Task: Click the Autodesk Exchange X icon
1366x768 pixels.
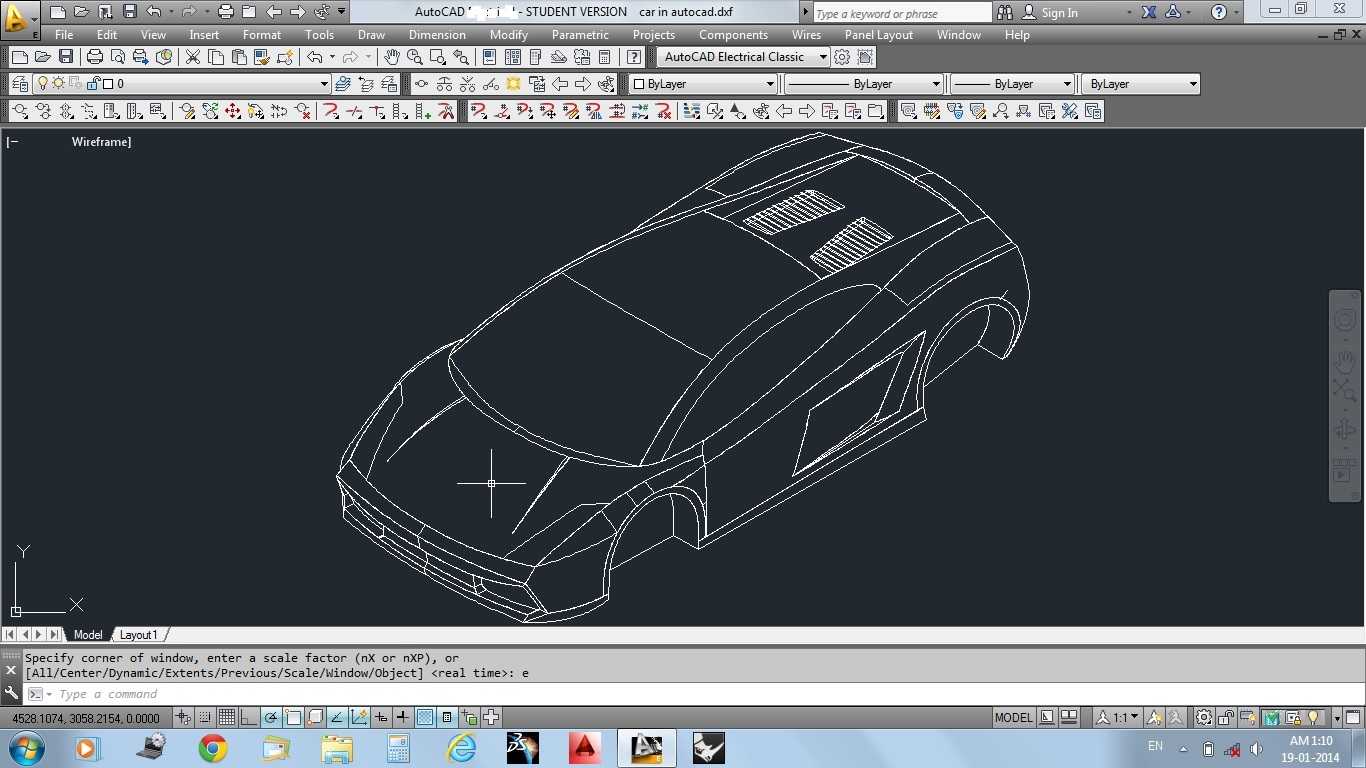Action: click(1149, 12)
